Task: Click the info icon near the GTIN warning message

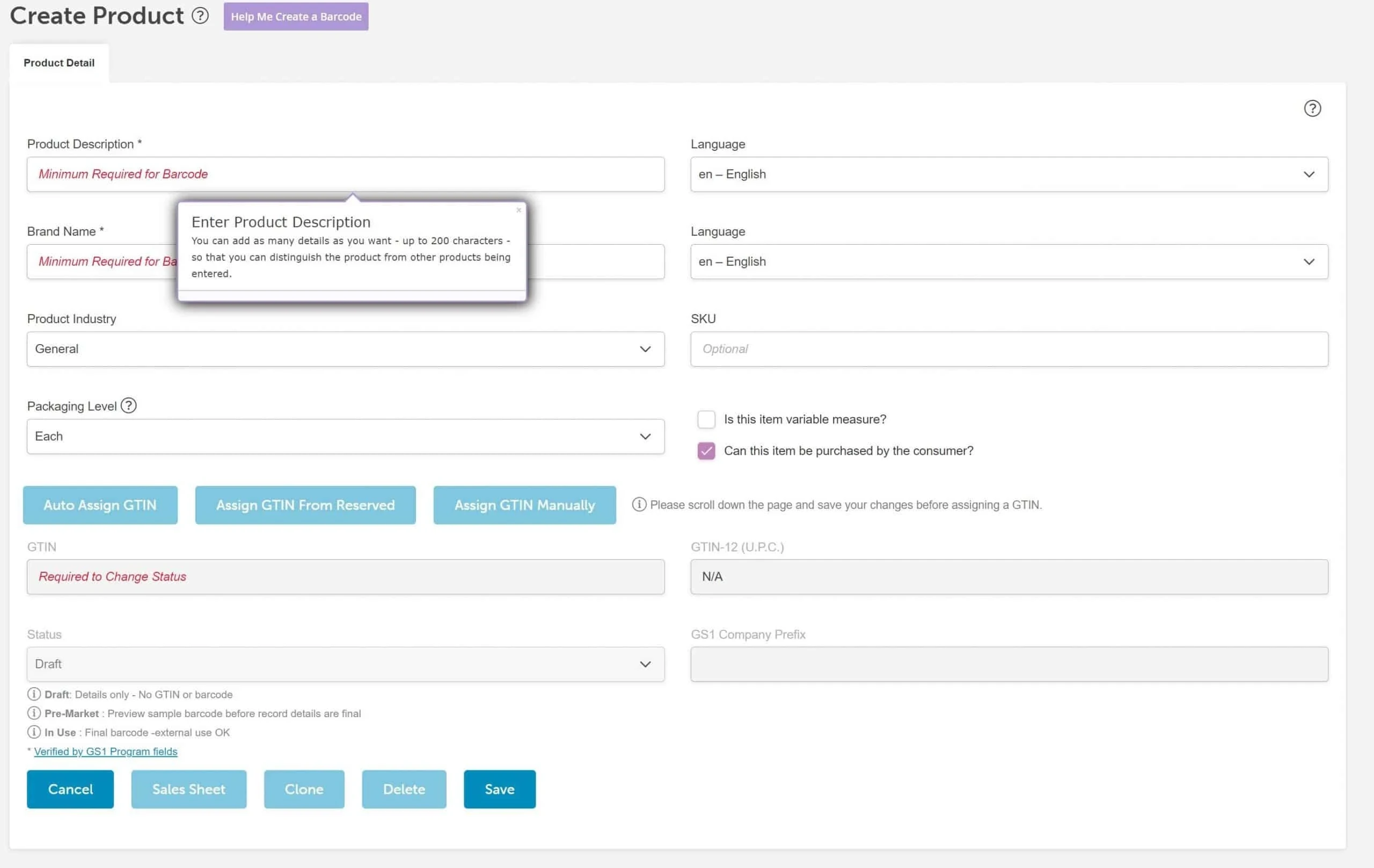Action: 639,505
